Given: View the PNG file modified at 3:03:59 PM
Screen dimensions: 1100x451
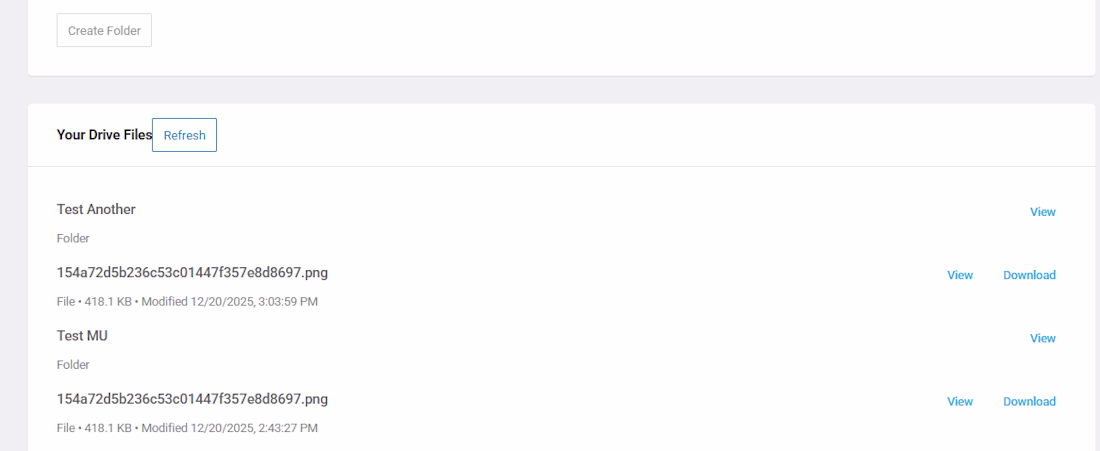Looking at the screenshot, I should point(959,275).
